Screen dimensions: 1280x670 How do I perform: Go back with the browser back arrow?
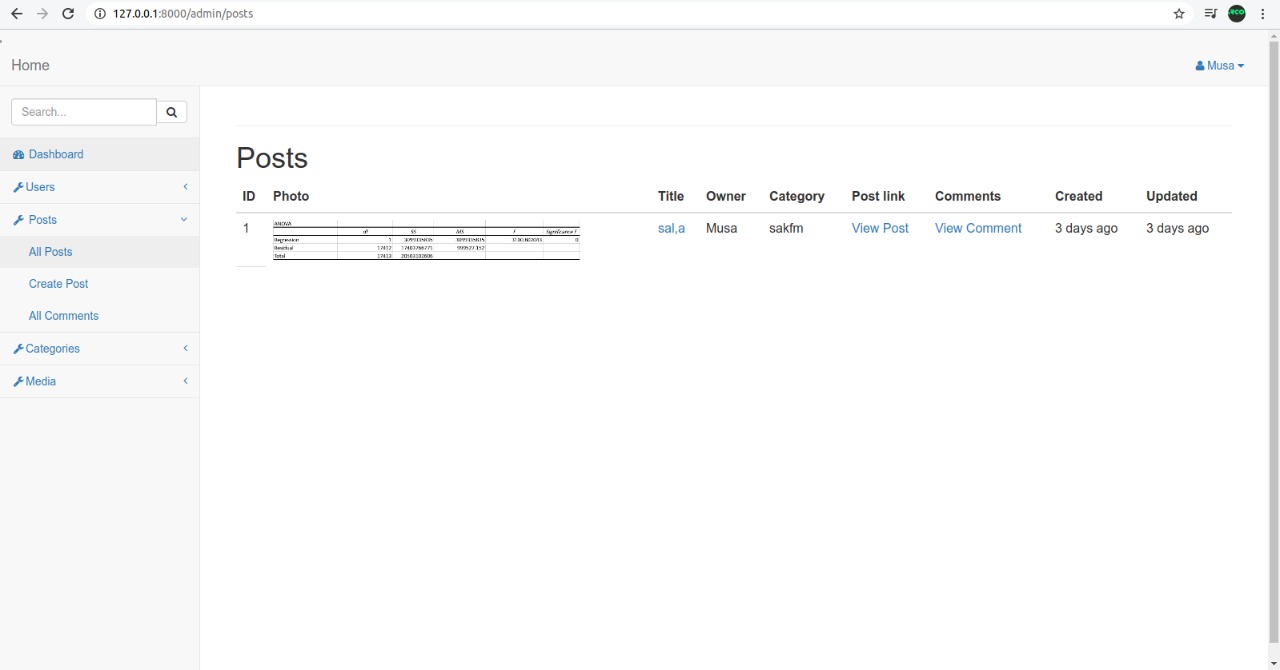(16, 14)
